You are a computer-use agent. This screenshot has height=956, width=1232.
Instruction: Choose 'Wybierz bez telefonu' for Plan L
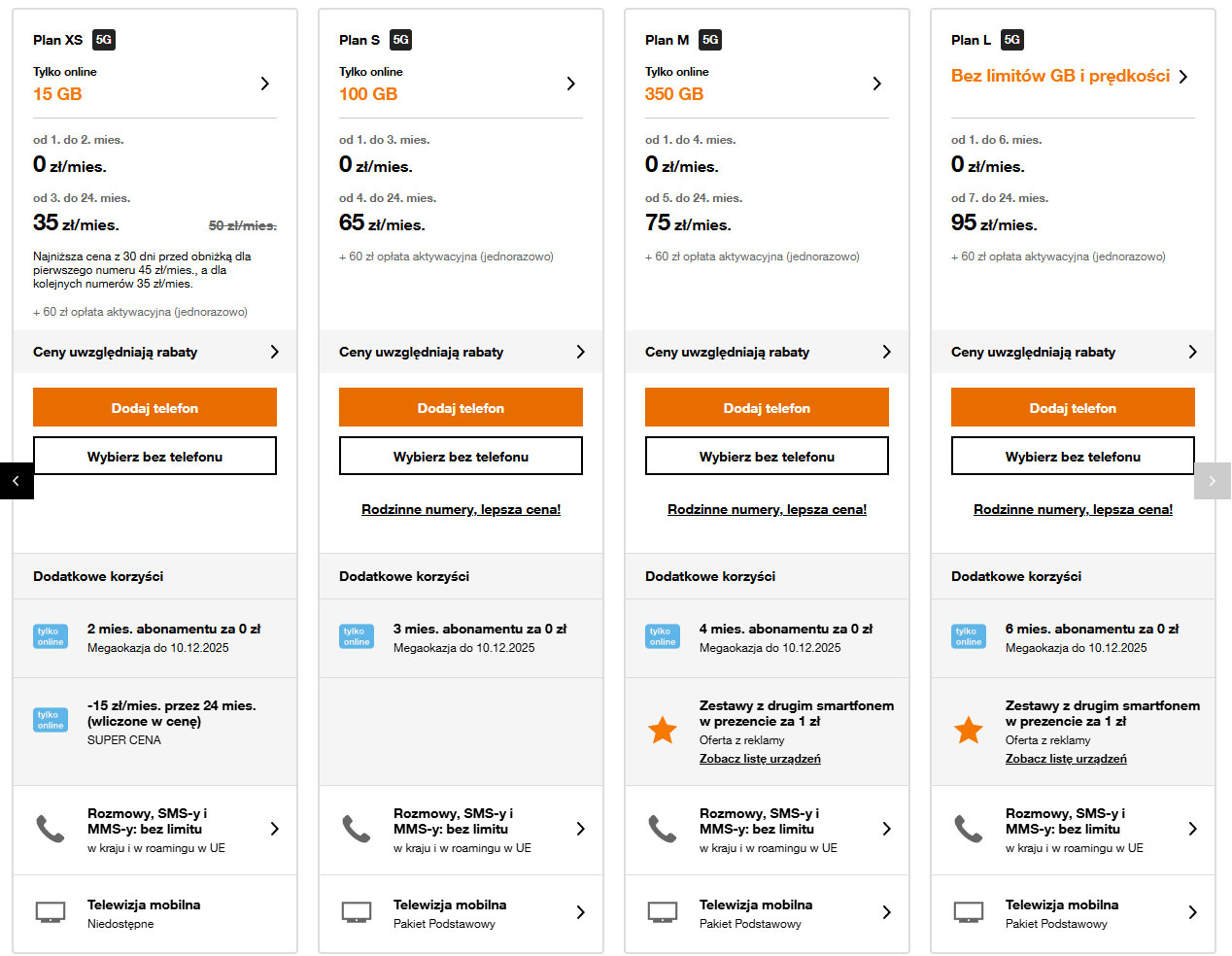click(1073, 457)
